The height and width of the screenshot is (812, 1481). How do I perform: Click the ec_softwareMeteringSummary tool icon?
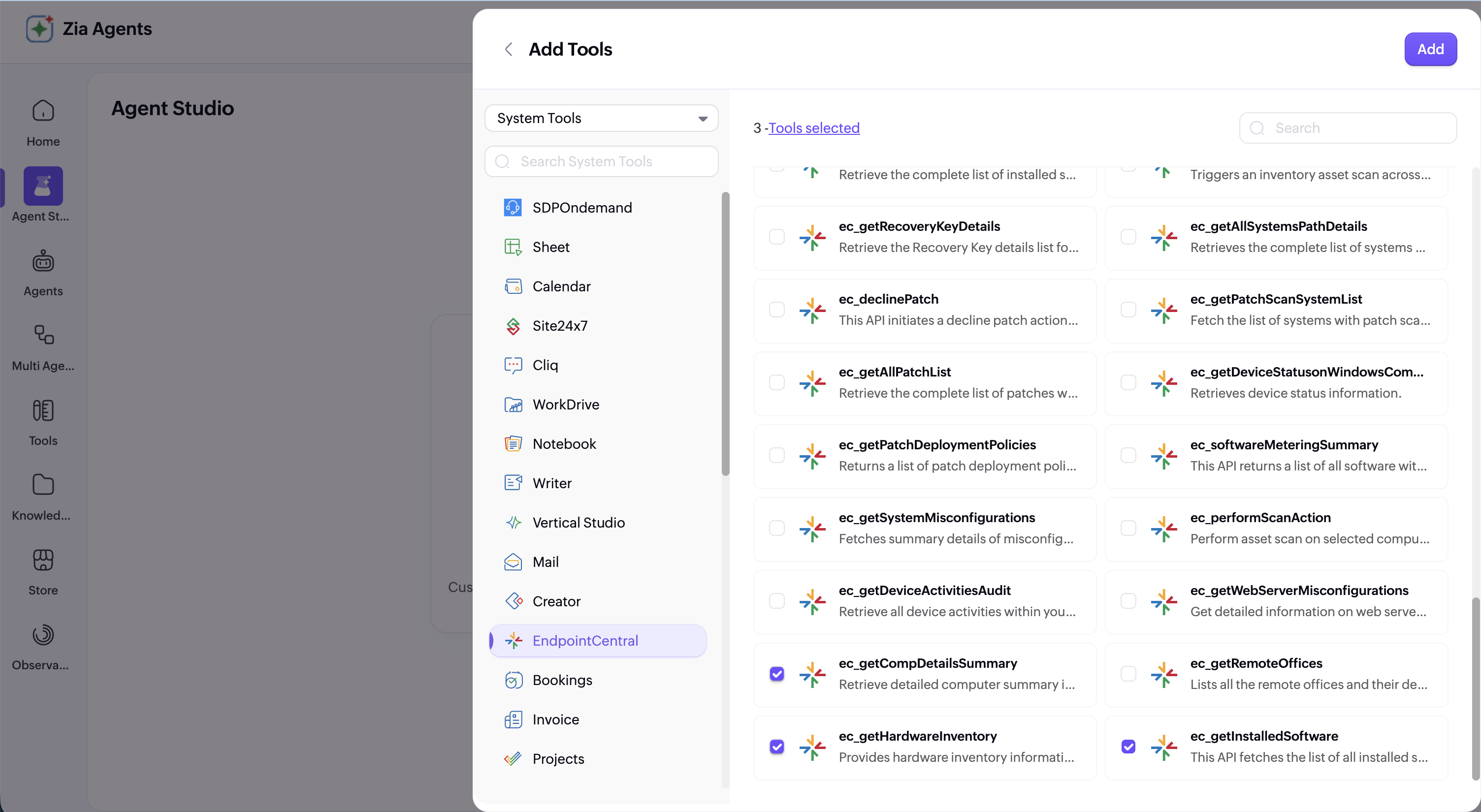(1163, 456)
